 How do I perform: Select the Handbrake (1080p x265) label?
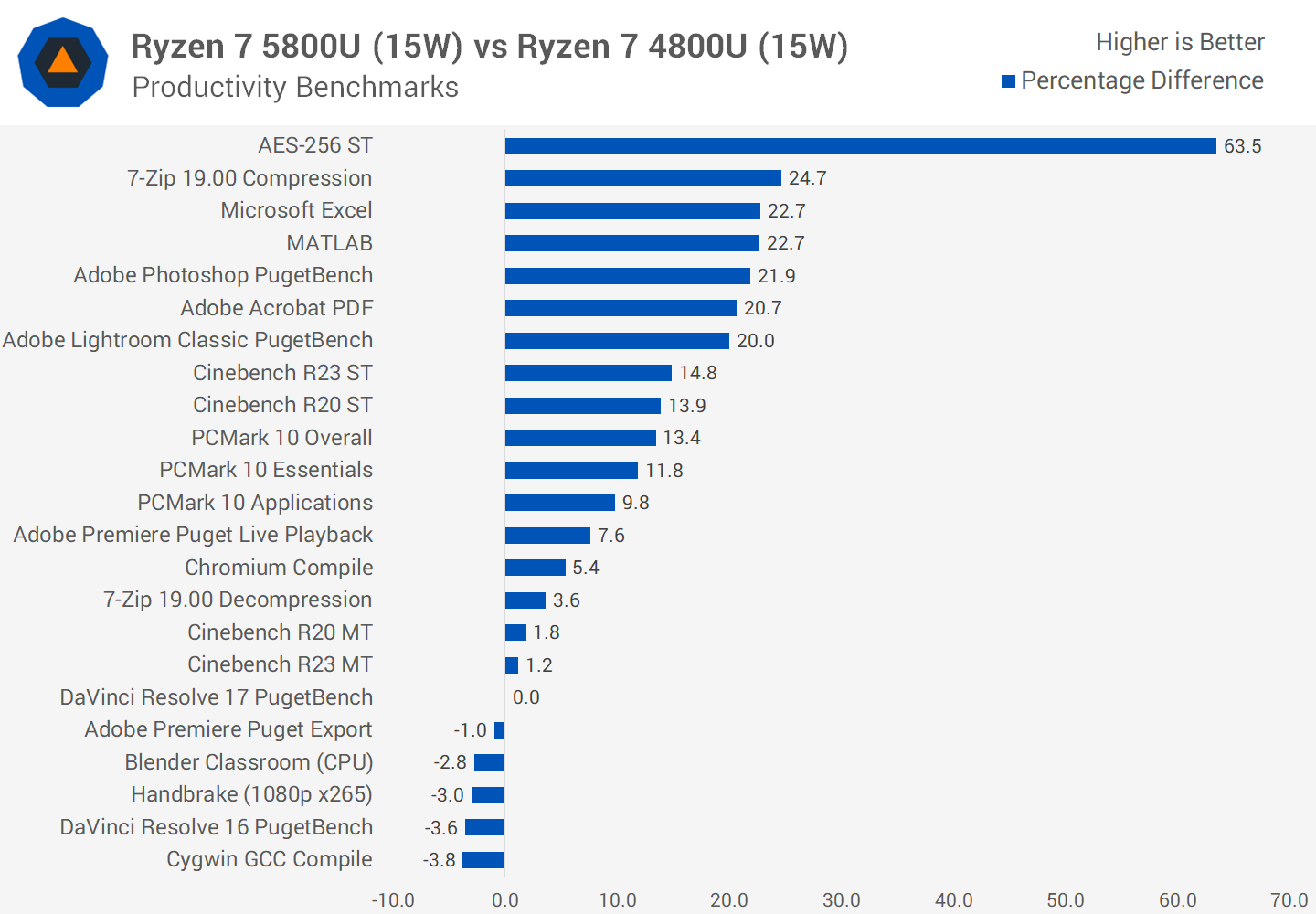click(x=251, y=794)
